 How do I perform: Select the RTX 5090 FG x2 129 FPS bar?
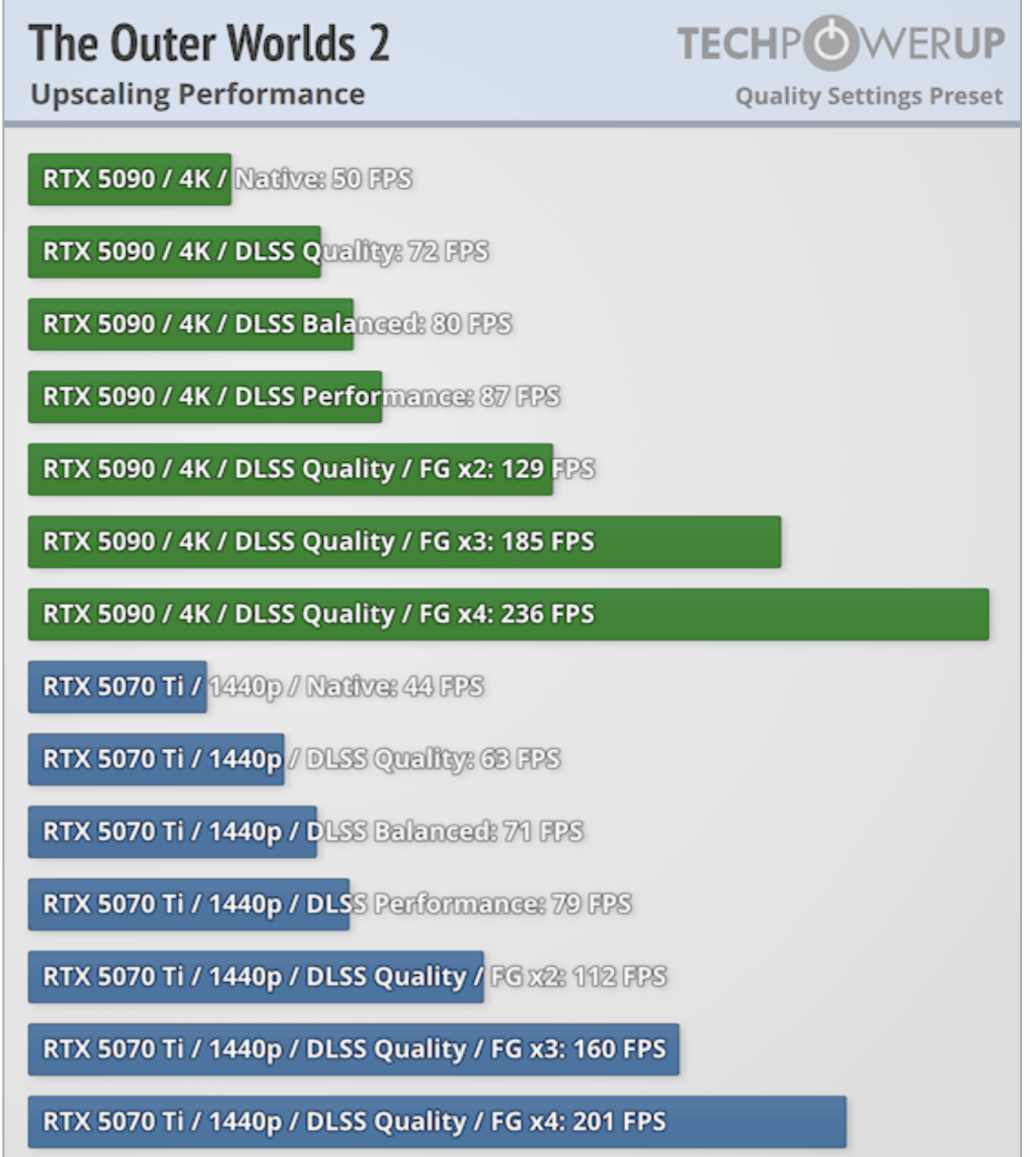coord(290,469)
